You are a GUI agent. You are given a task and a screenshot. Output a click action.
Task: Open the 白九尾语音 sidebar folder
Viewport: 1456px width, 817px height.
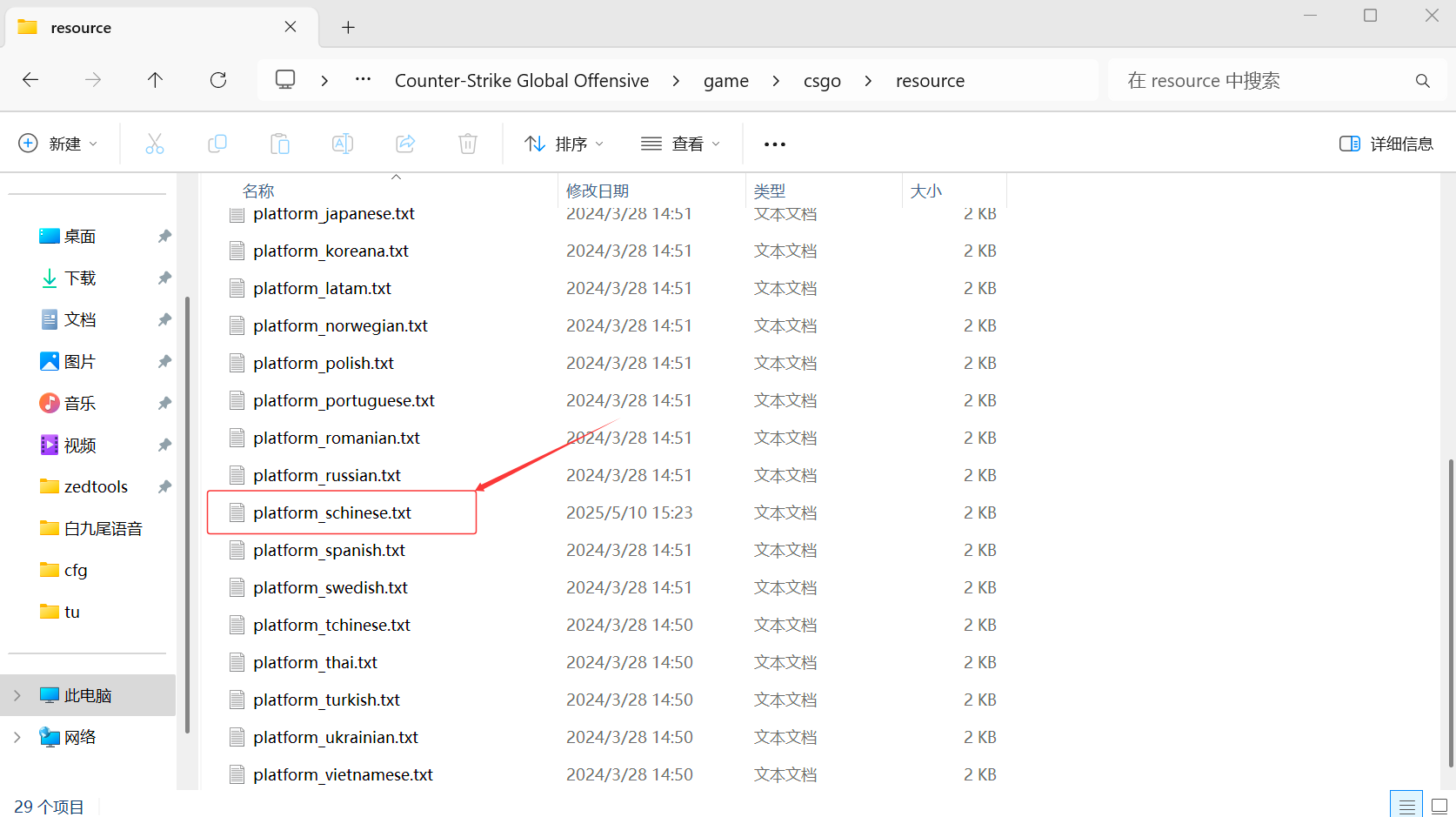[x=103, y=529]
